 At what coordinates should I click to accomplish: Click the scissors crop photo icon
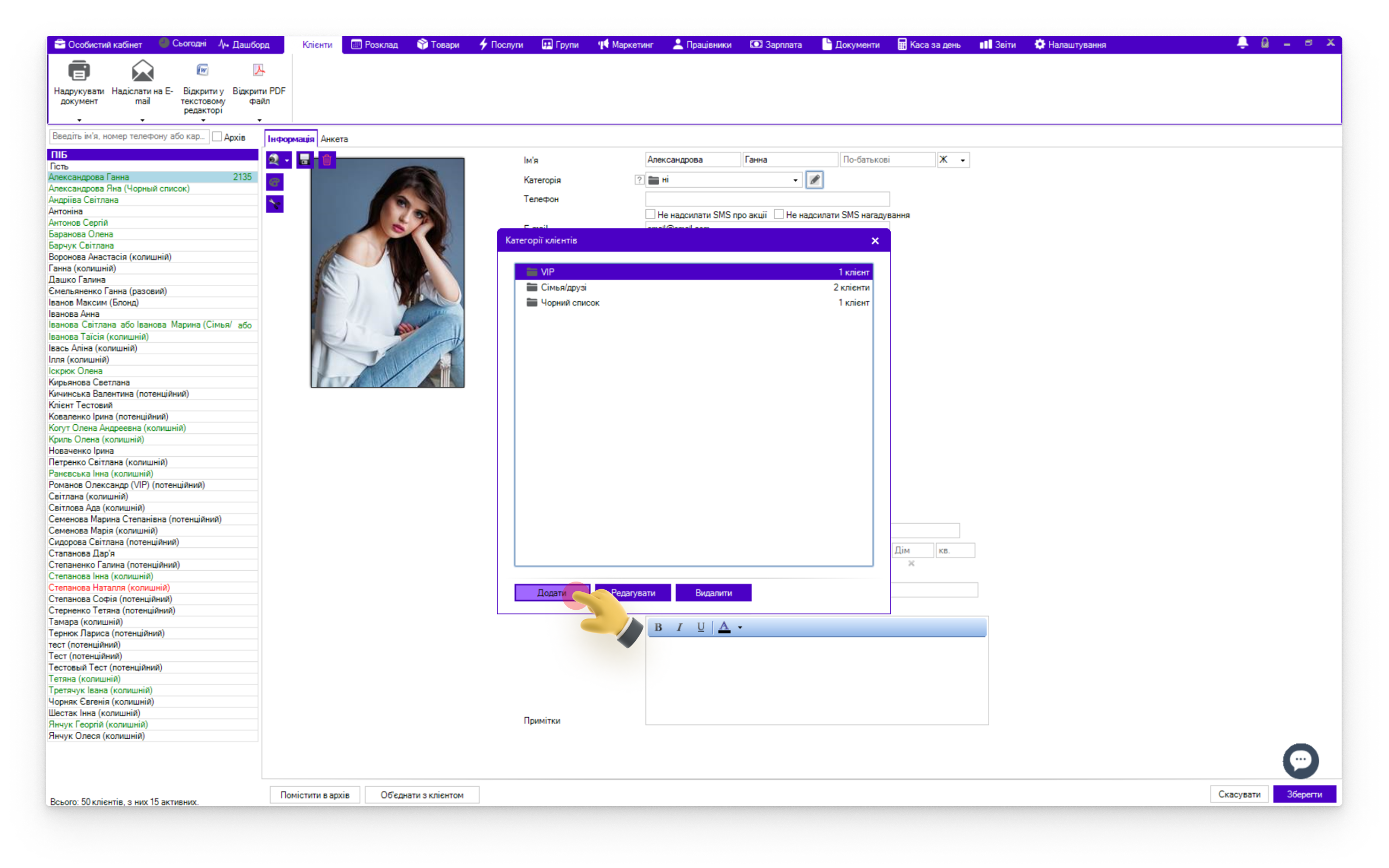pos(275,205)
